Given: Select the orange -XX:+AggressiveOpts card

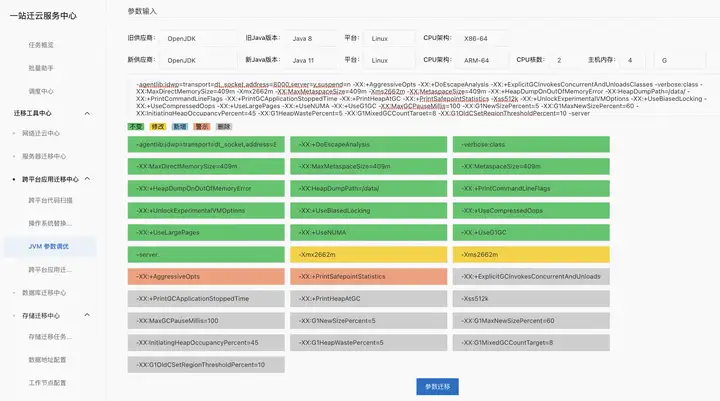Looking at the screenshot, I should [206, 277].
